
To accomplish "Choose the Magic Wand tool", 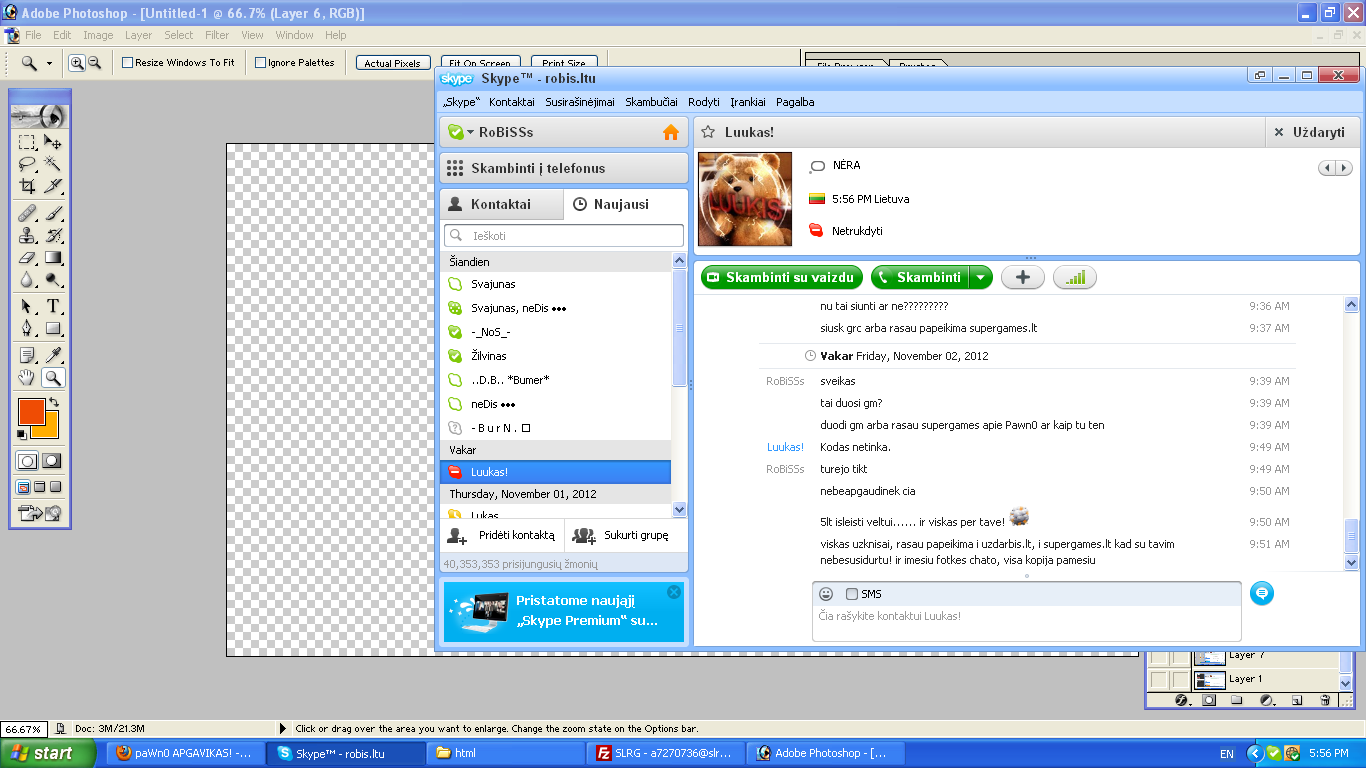I will coord(53,164).
